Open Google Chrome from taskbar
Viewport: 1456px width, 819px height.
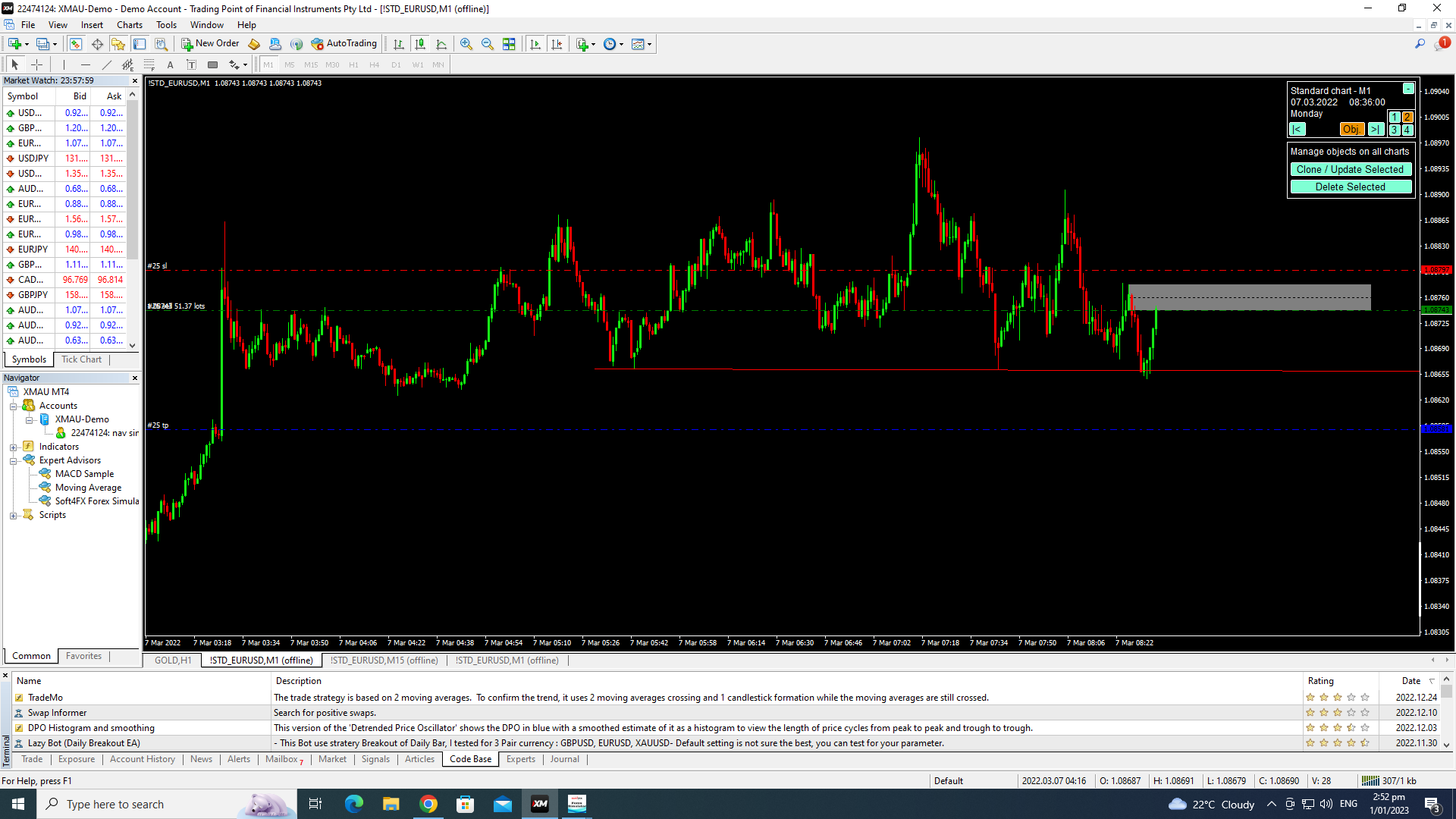[x=428, y=804]
